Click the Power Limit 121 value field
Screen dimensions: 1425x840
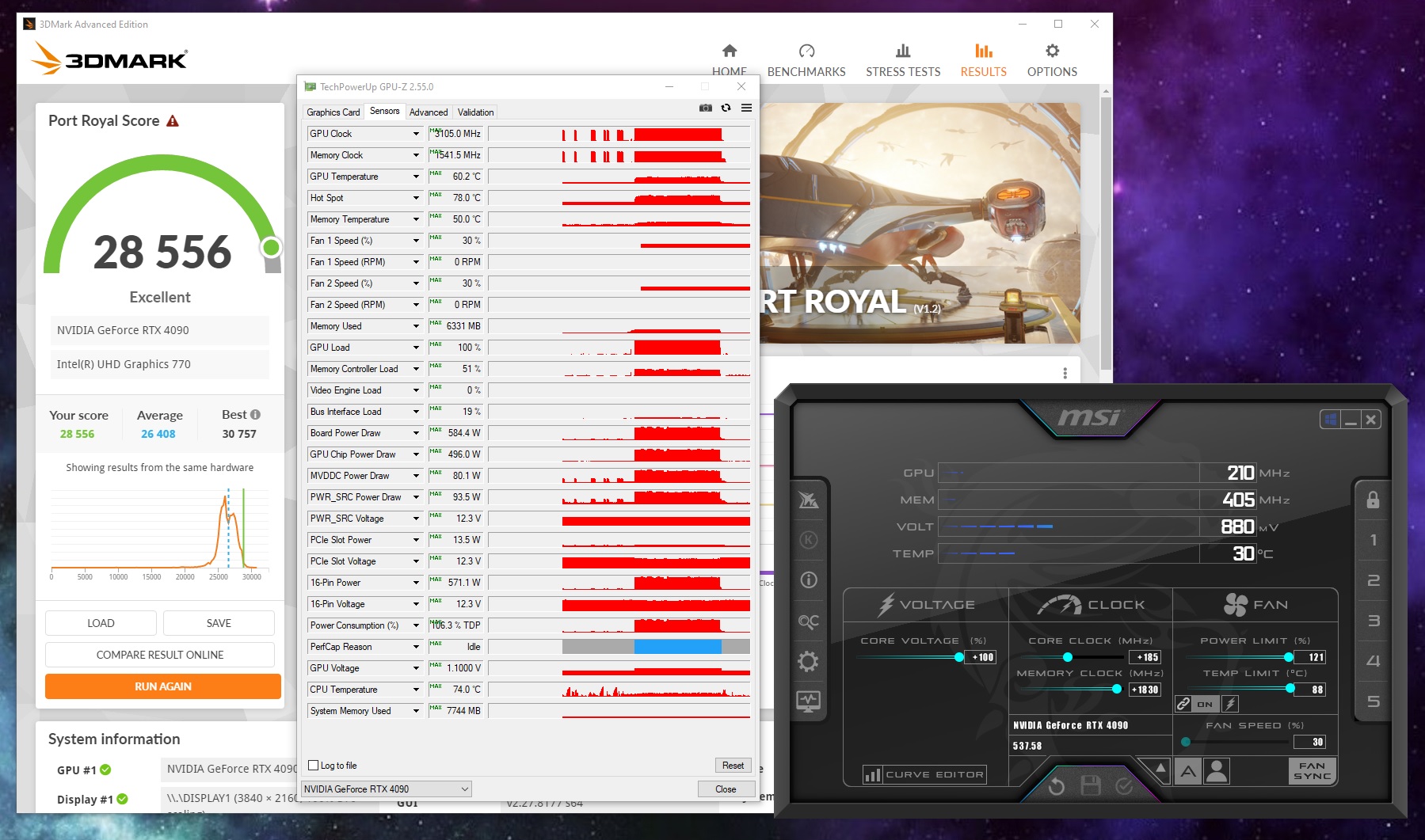tap(1310, 657)
